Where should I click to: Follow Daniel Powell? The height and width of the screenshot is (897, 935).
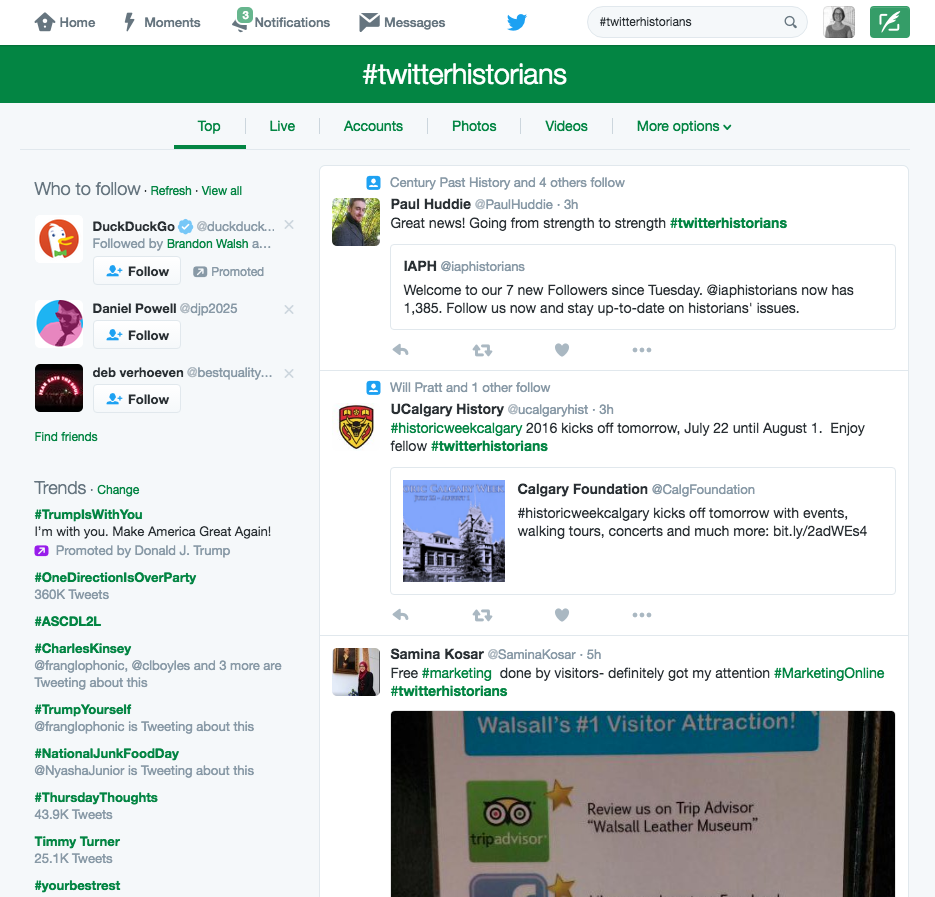tap(137, 335)
